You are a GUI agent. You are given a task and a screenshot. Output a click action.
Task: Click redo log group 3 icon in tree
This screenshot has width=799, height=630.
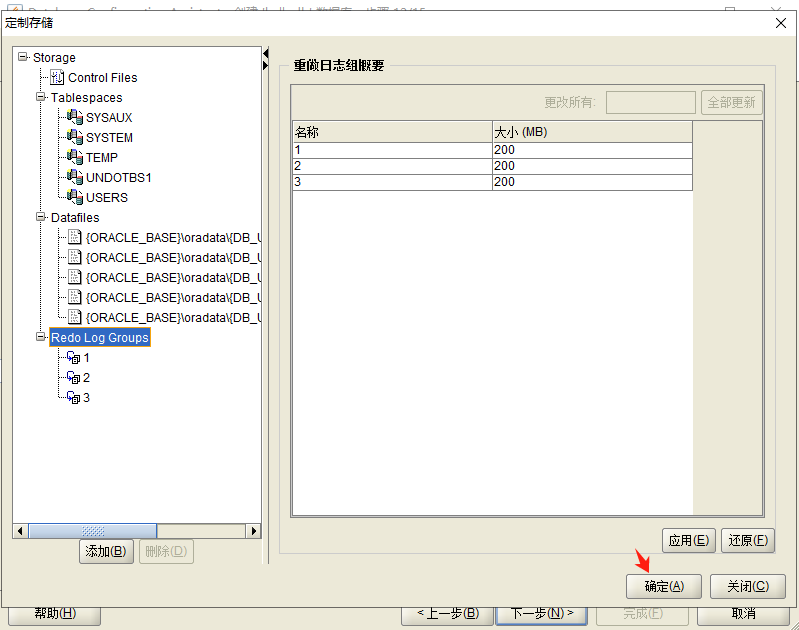coord(73,398)
